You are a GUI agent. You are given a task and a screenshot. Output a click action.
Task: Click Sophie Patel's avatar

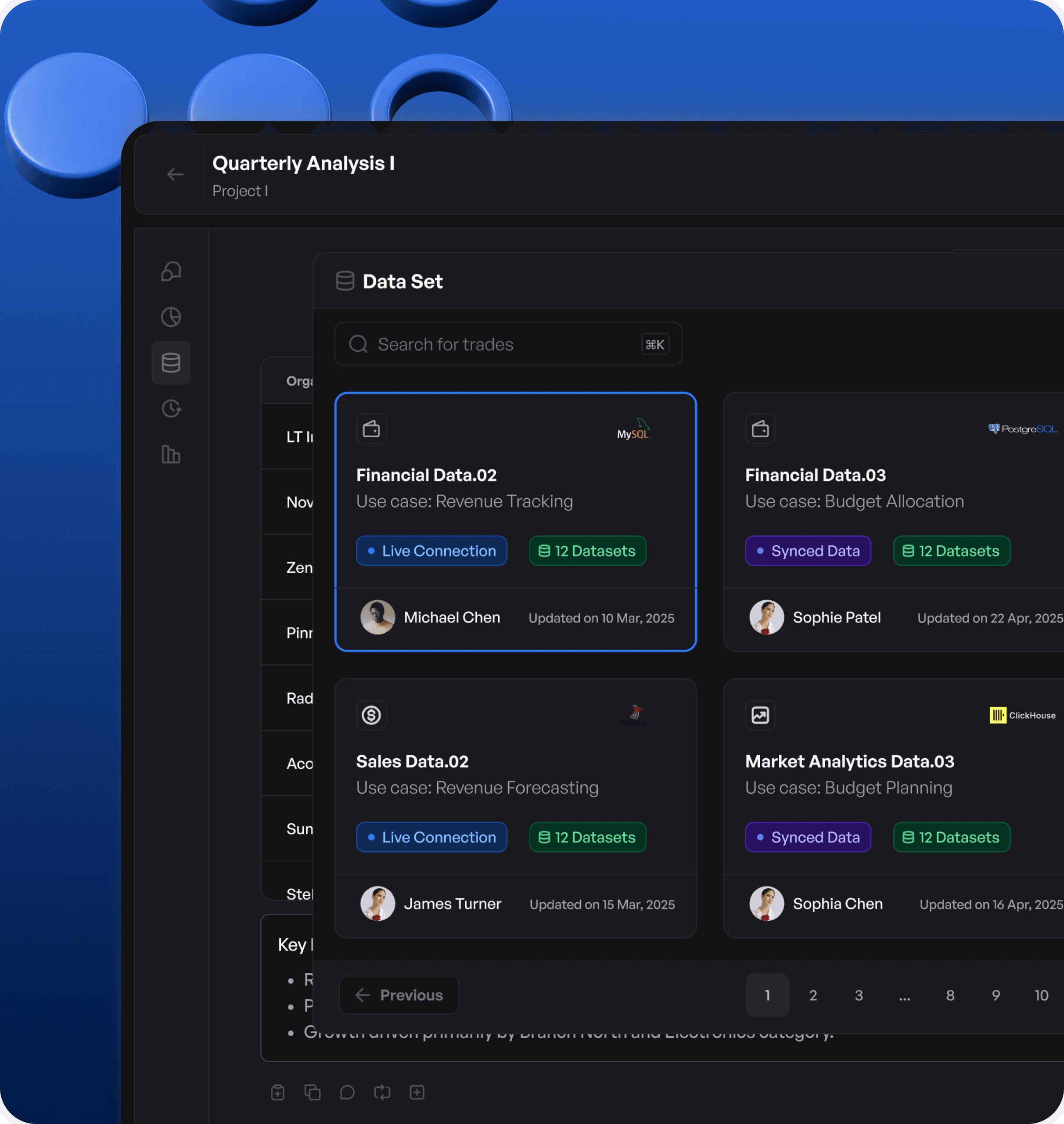767,617
